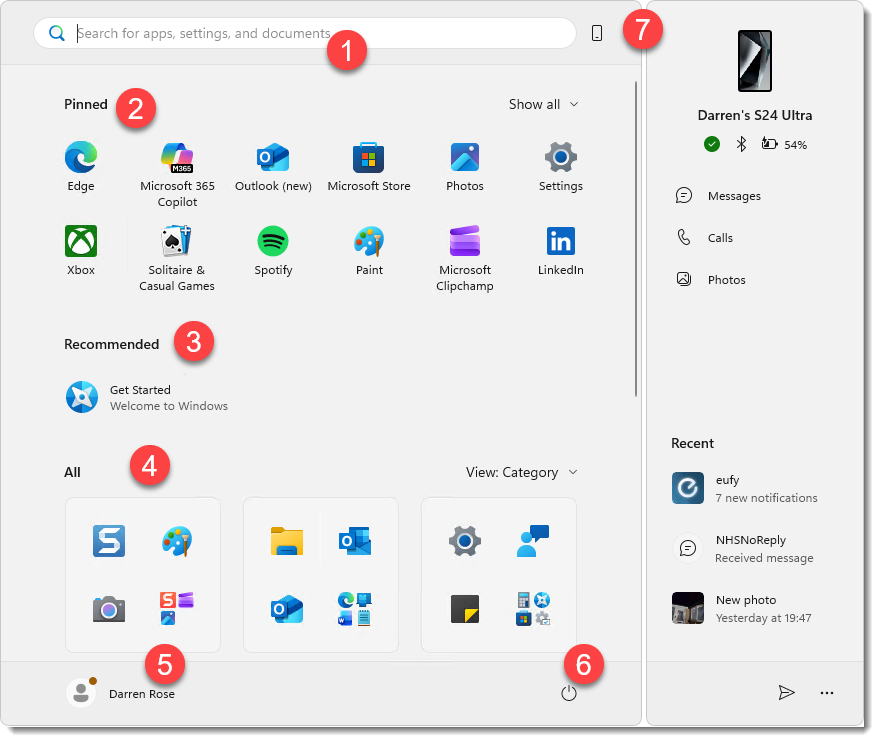Expand Show all pinned apps

tap(543, 104)
